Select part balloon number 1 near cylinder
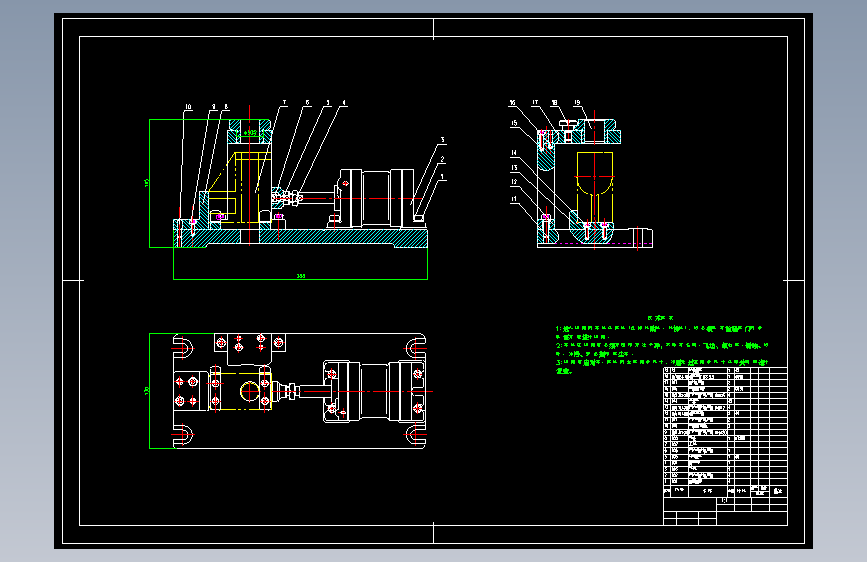The image size is (867, 562). click(x=442, y=177)
